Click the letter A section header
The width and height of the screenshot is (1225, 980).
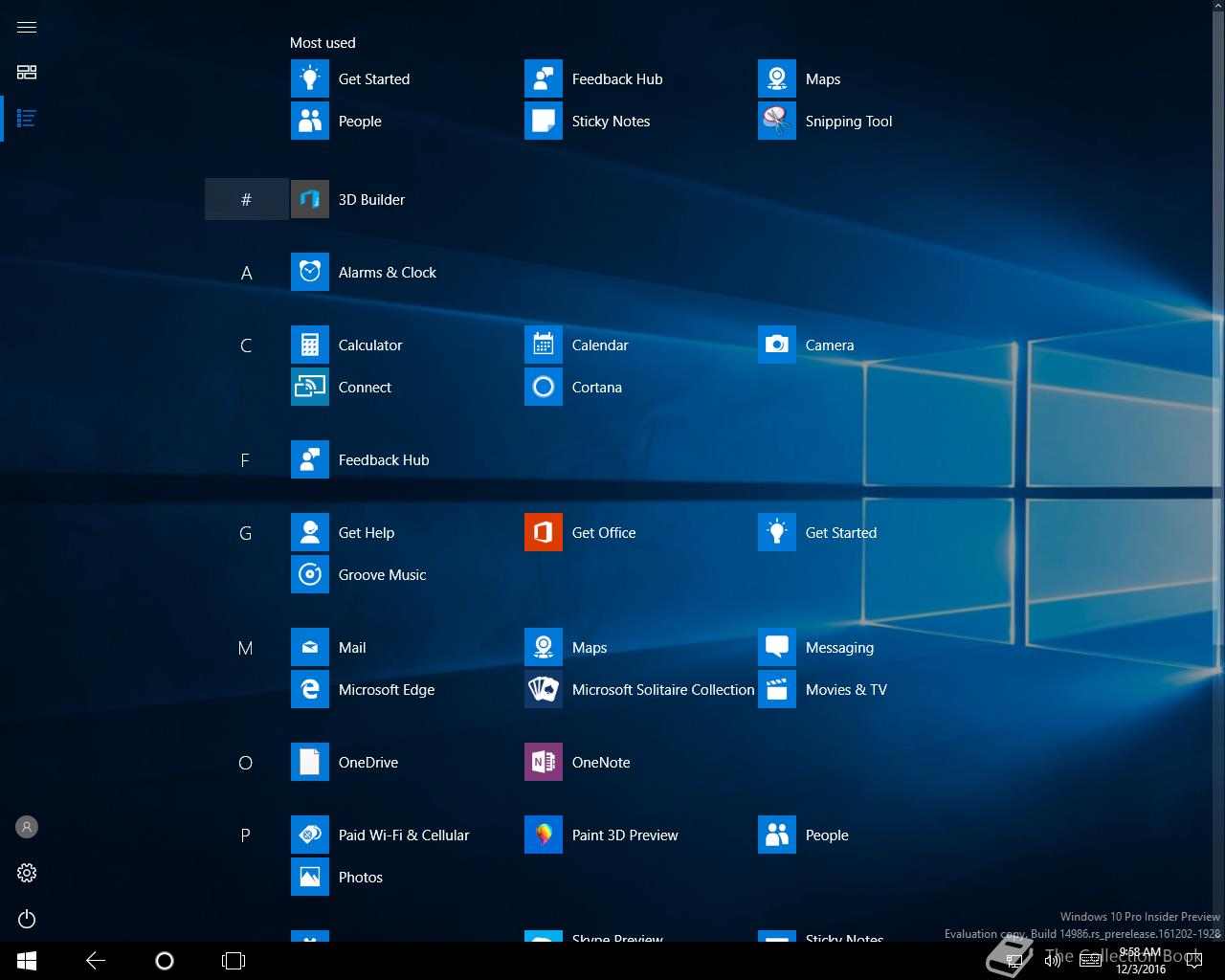pyautogui.click(x=246, y=273)
